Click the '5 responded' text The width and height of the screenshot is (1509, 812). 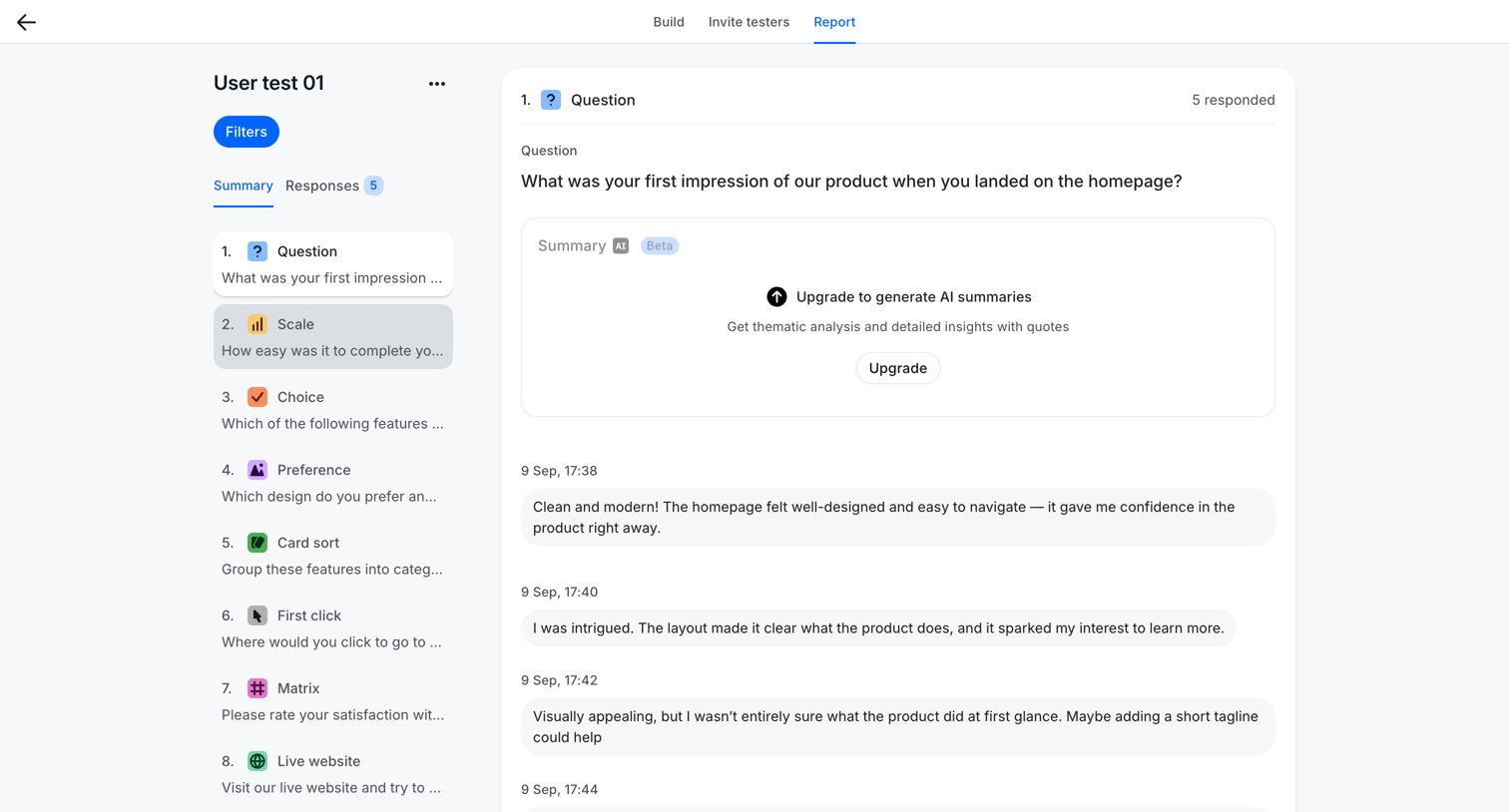coord(1234,100)
